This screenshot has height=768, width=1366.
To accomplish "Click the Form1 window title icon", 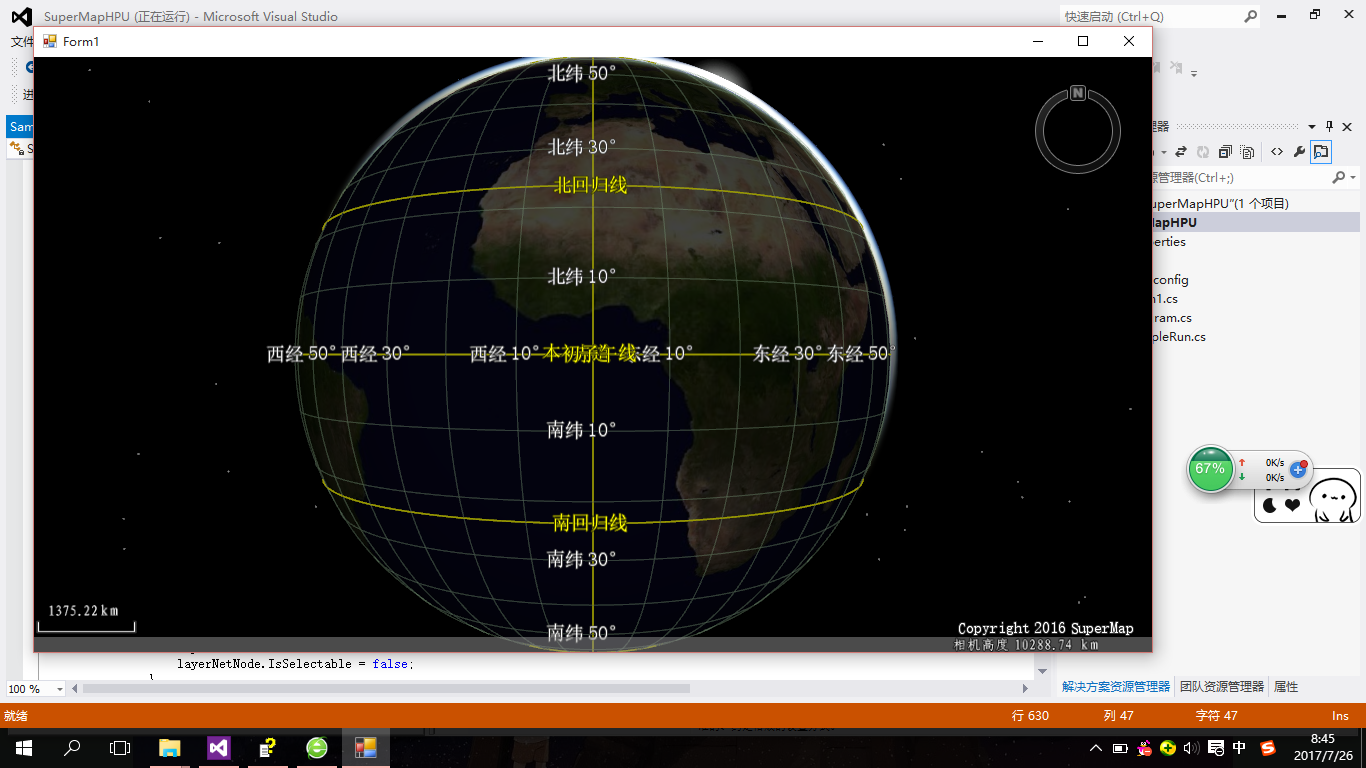I will click(49, 41).
